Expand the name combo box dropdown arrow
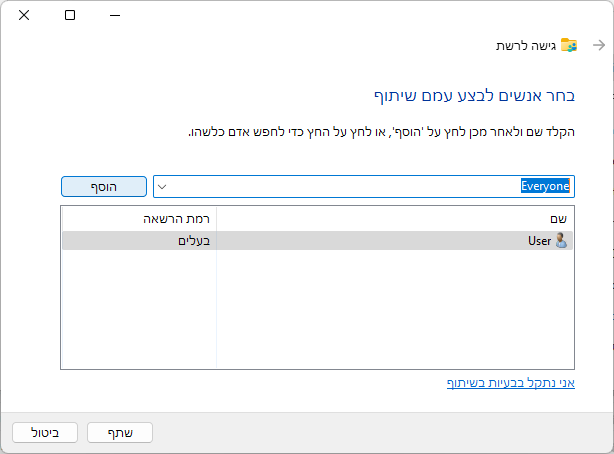Viewport: 614px width, 454px height. (x=163, y=186)
